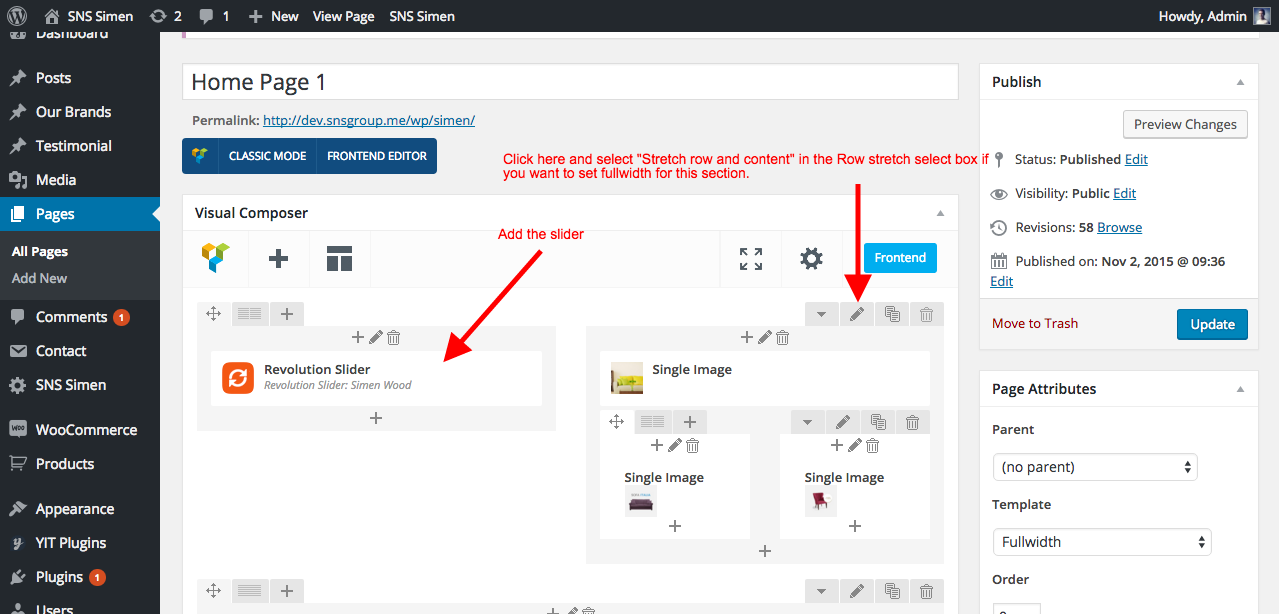The image size is (1279, 614).
Task: Open Visual Composer page settings gear
Action: [x=811, y=258]
